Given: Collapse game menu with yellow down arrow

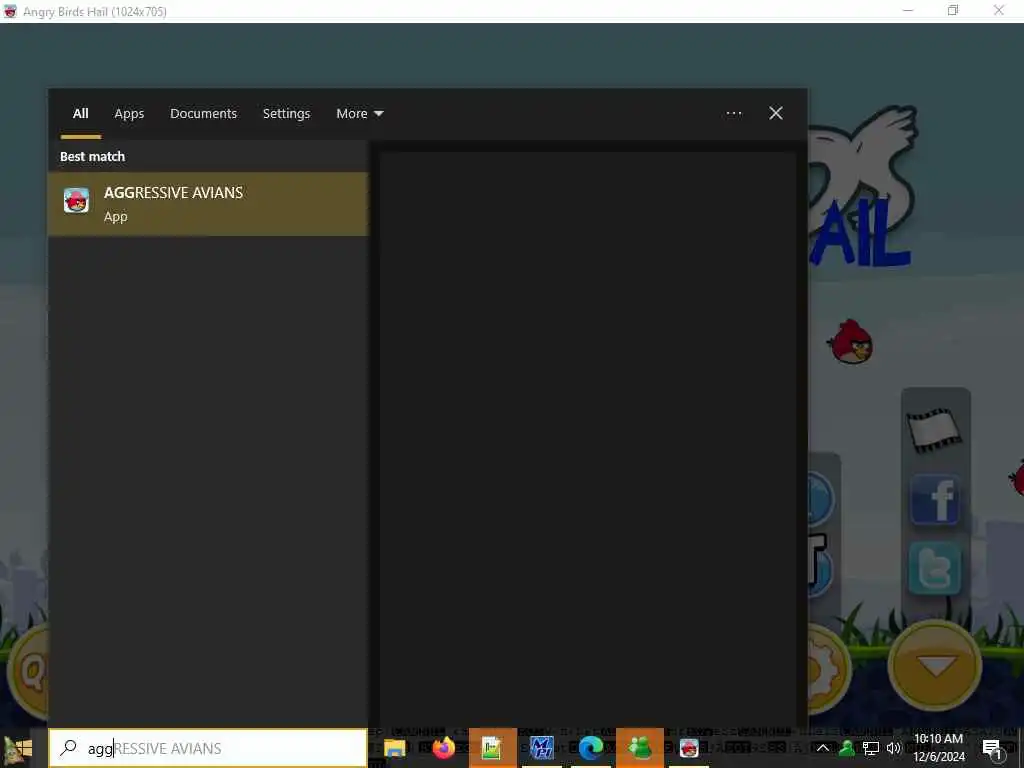Looking at the screenshot, I should tap(935, 665).
